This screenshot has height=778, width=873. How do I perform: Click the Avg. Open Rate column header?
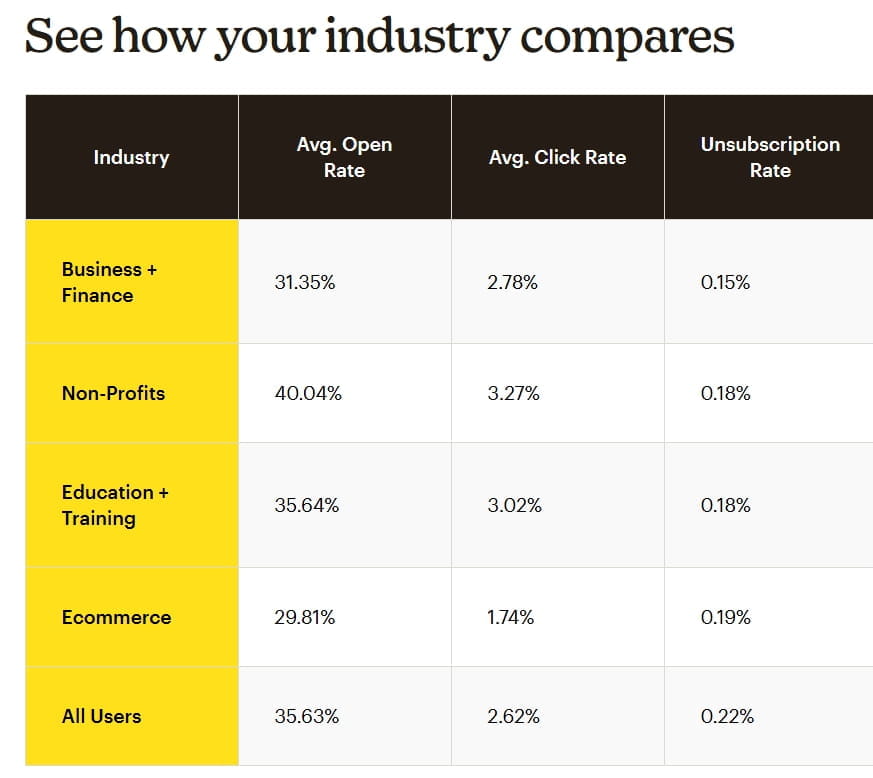coord(344,157)
